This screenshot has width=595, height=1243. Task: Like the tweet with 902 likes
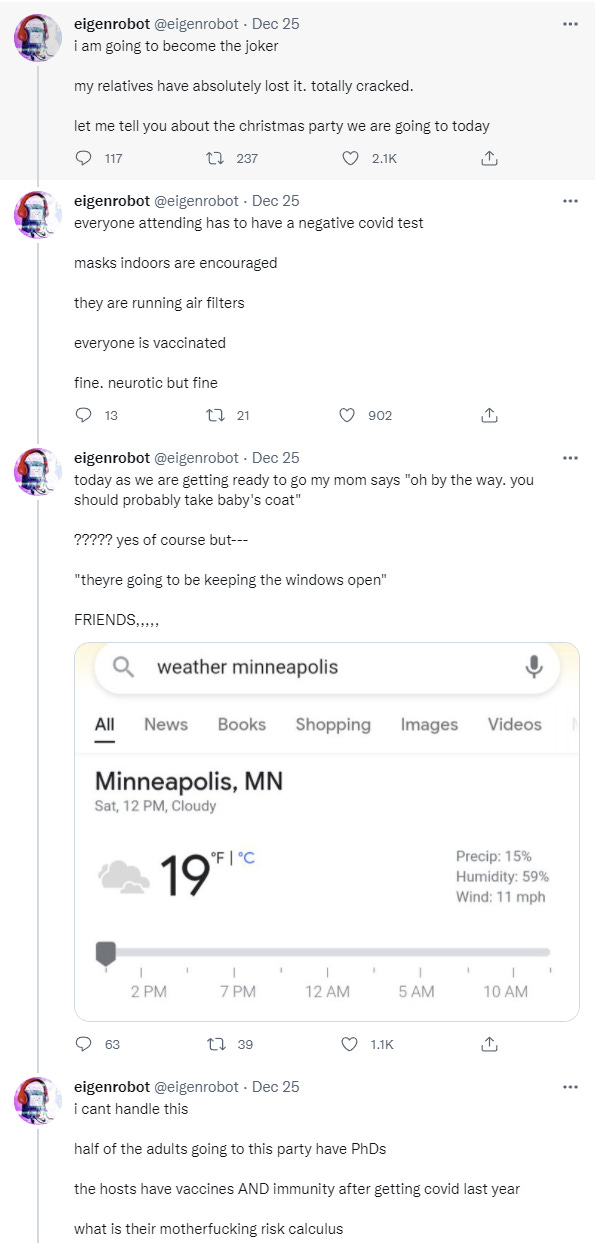pyautogui.click(x=350, y=415)
